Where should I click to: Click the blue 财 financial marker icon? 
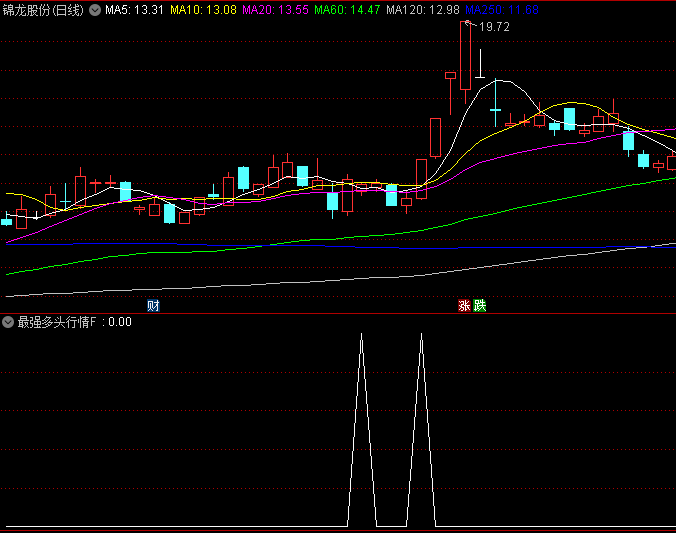coord(153,306)
